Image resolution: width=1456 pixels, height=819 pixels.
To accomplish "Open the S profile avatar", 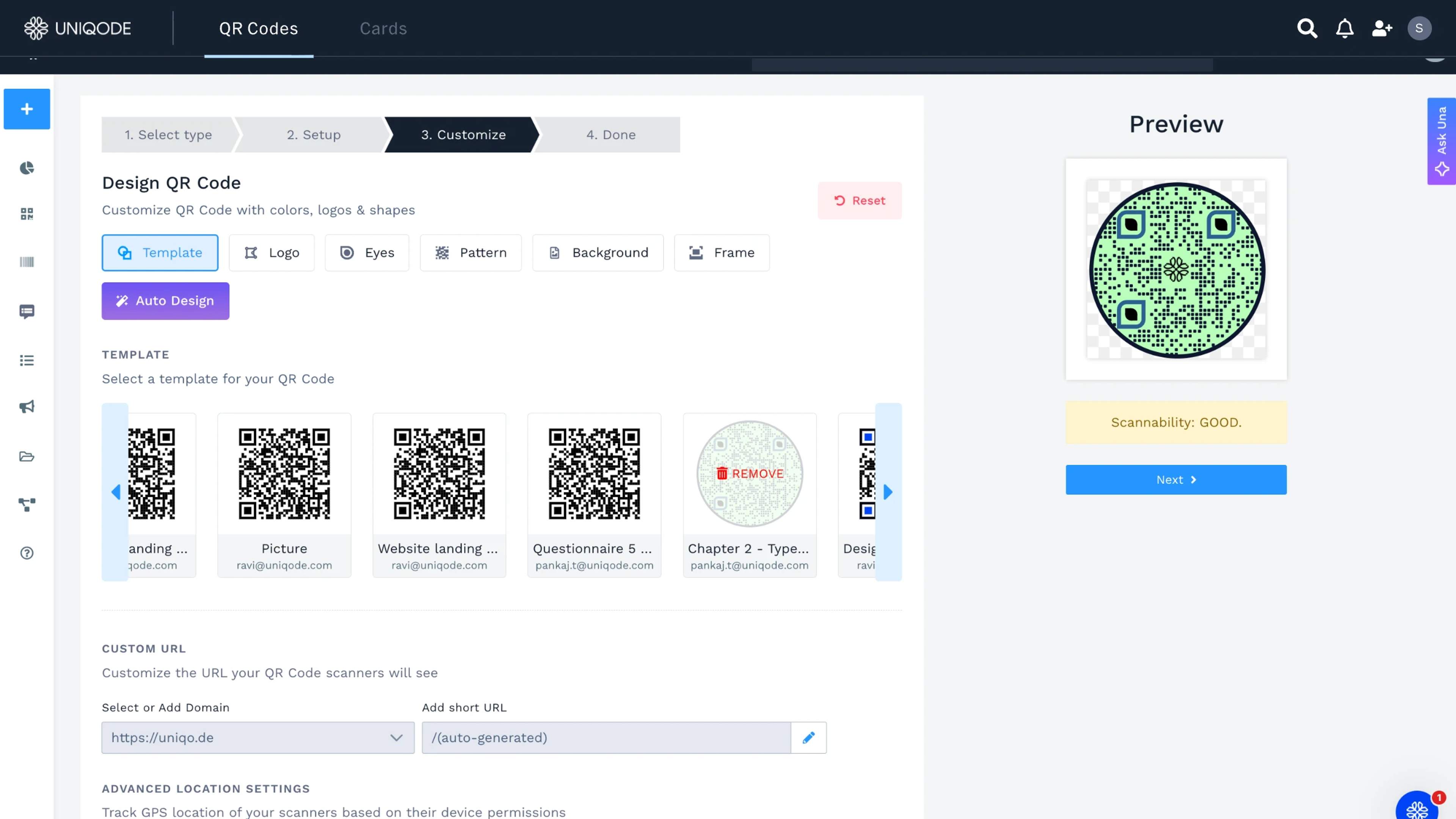I will click(x=1419, y=28).
